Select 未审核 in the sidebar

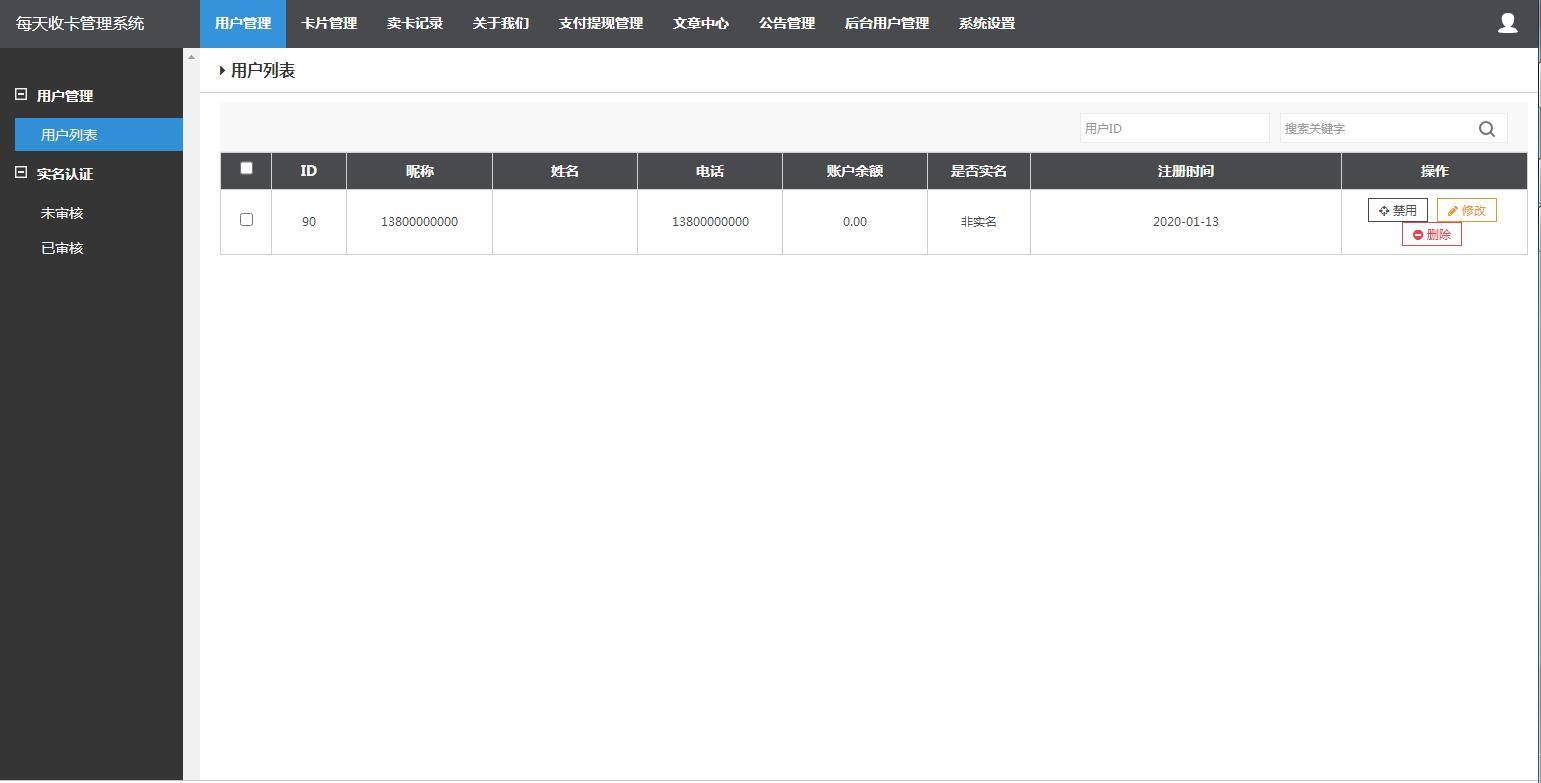pyautogui.click(x=62, y=212)
